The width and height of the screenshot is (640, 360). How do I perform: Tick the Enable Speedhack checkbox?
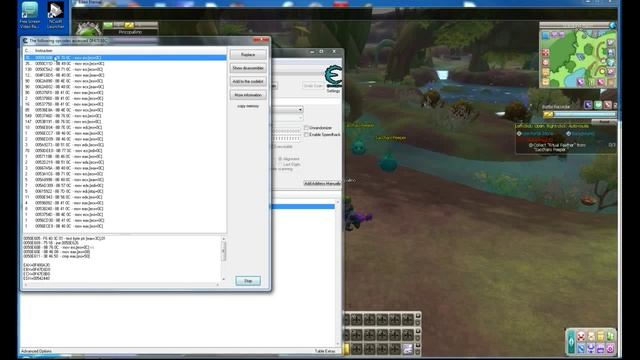(x=306, y=134)
